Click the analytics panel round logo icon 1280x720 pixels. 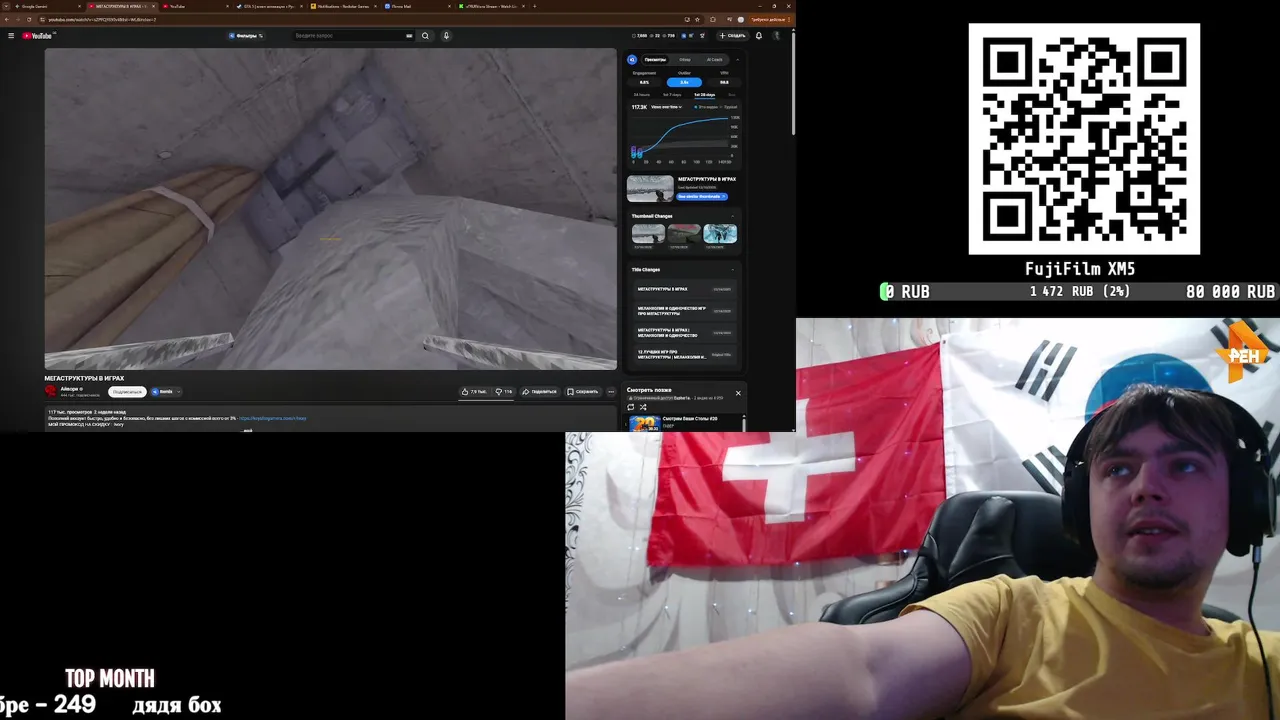click(x=632, y=60)
